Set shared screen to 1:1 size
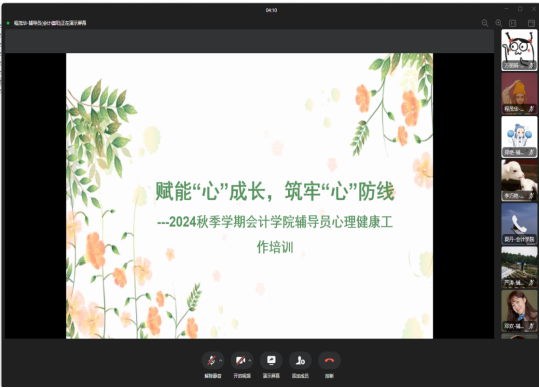Viewport: 539px width, 388px height. (x=513, y=23)
